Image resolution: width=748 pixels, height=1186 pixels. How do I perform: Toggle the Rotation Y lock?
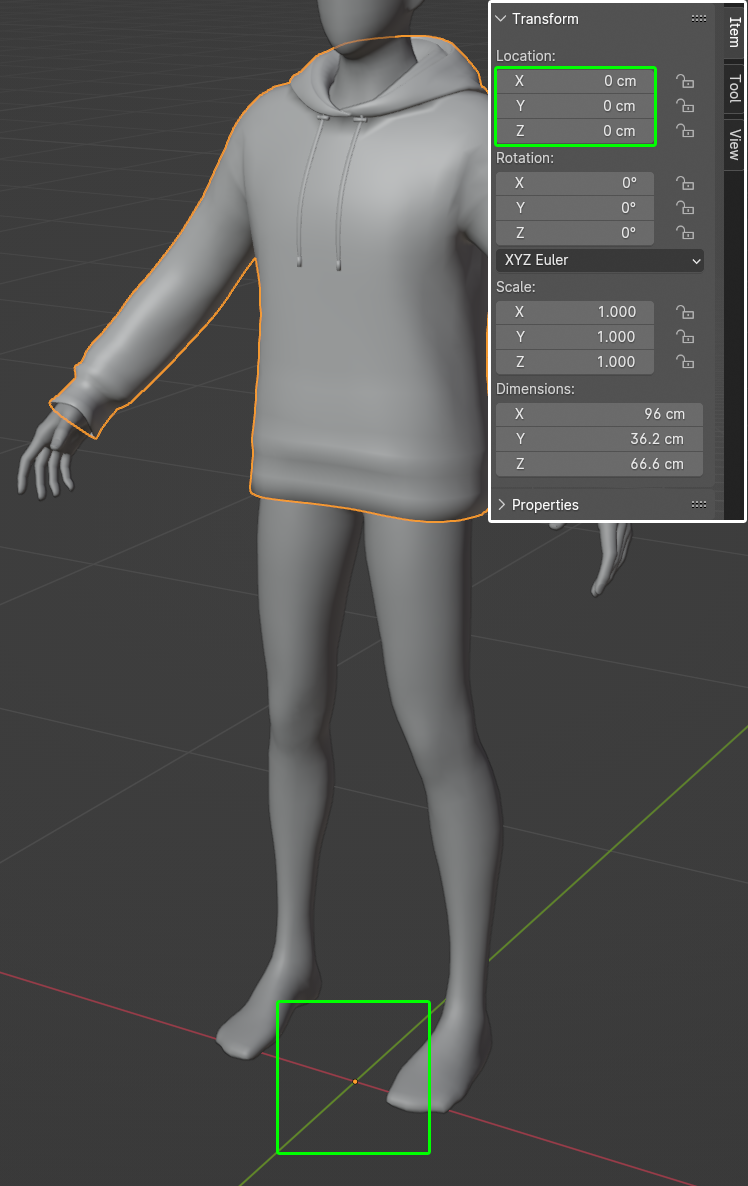685,208
